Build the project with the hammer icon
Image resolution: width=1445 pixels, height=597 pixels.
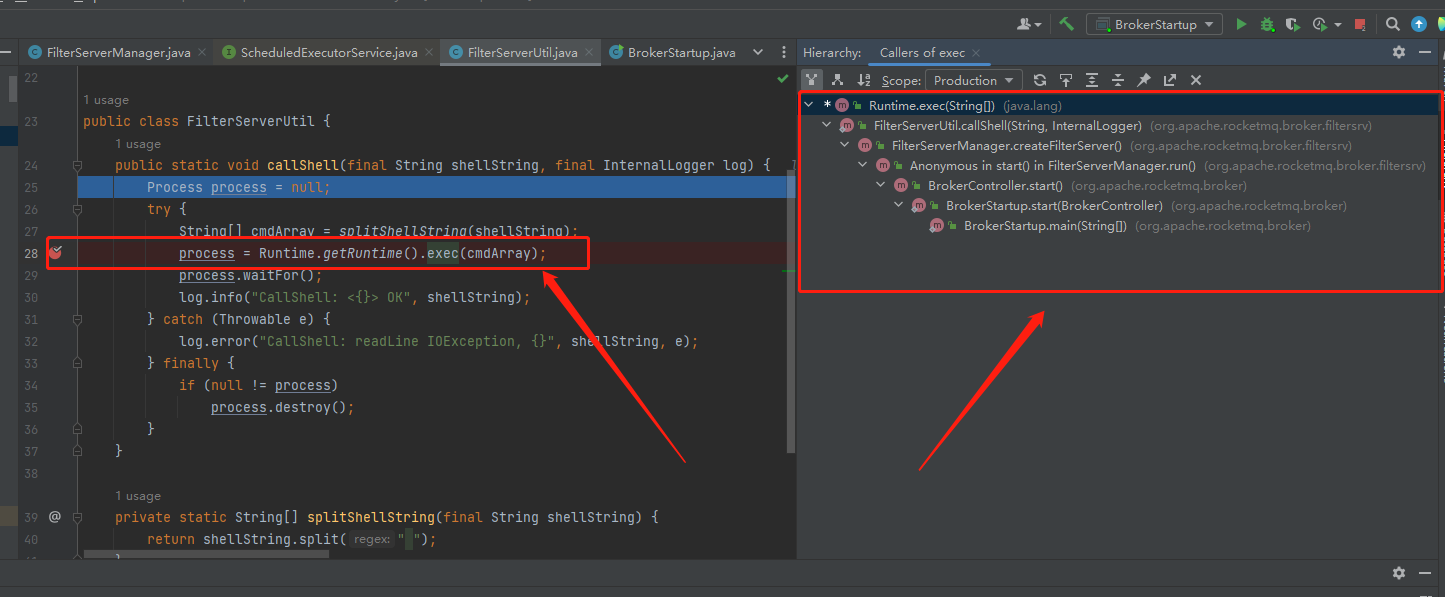1067,24
